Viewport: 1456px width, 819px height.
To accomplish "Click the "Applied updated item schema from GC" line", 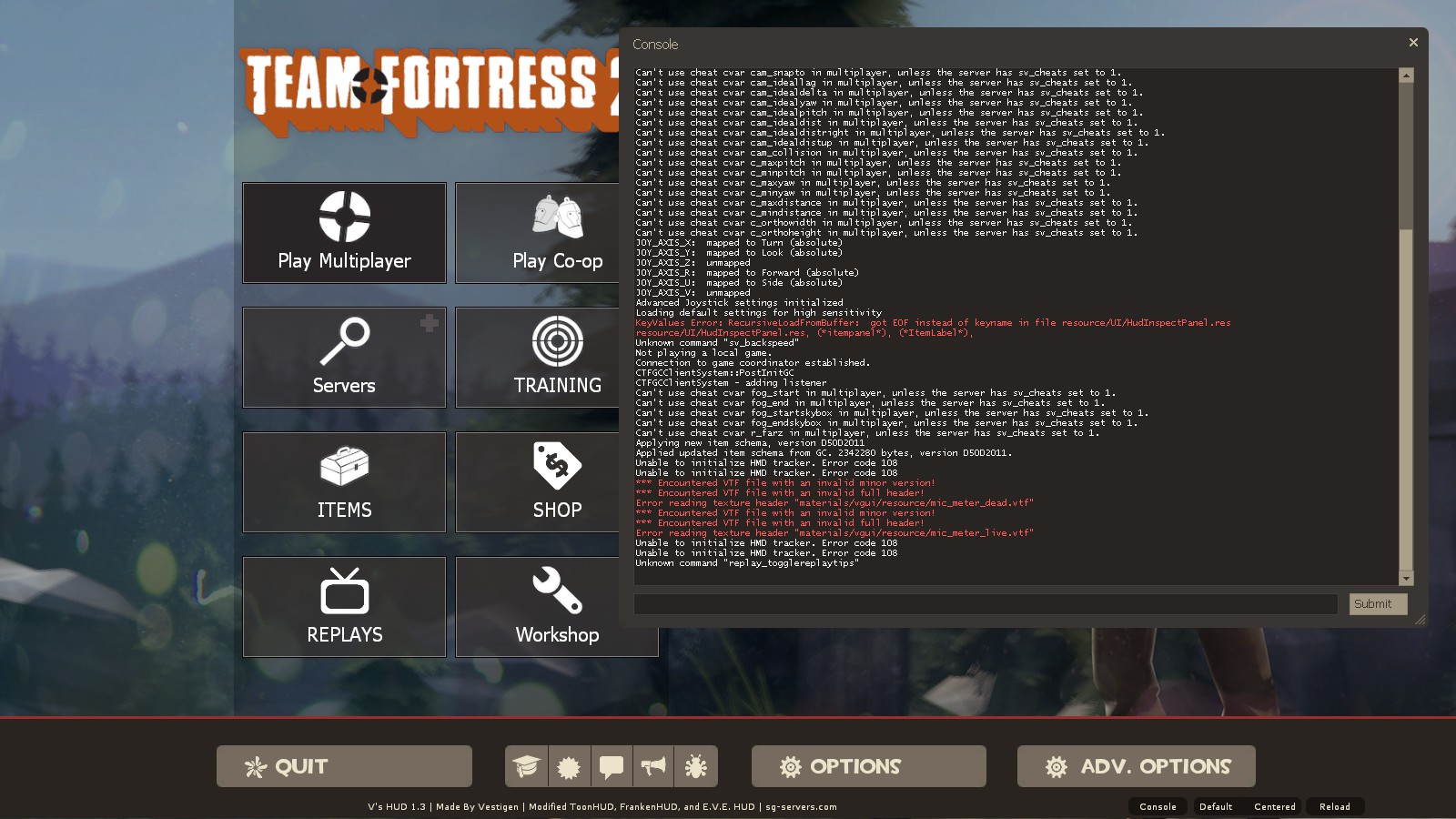I will 824,453.
